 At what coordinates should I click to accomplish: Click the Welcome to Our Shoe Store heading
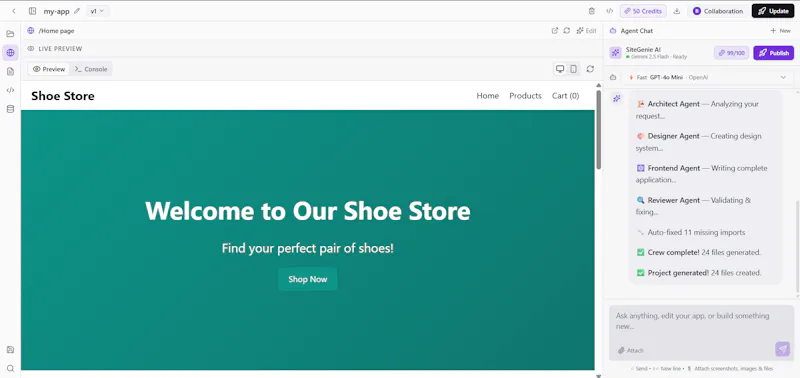coord(308,211)
